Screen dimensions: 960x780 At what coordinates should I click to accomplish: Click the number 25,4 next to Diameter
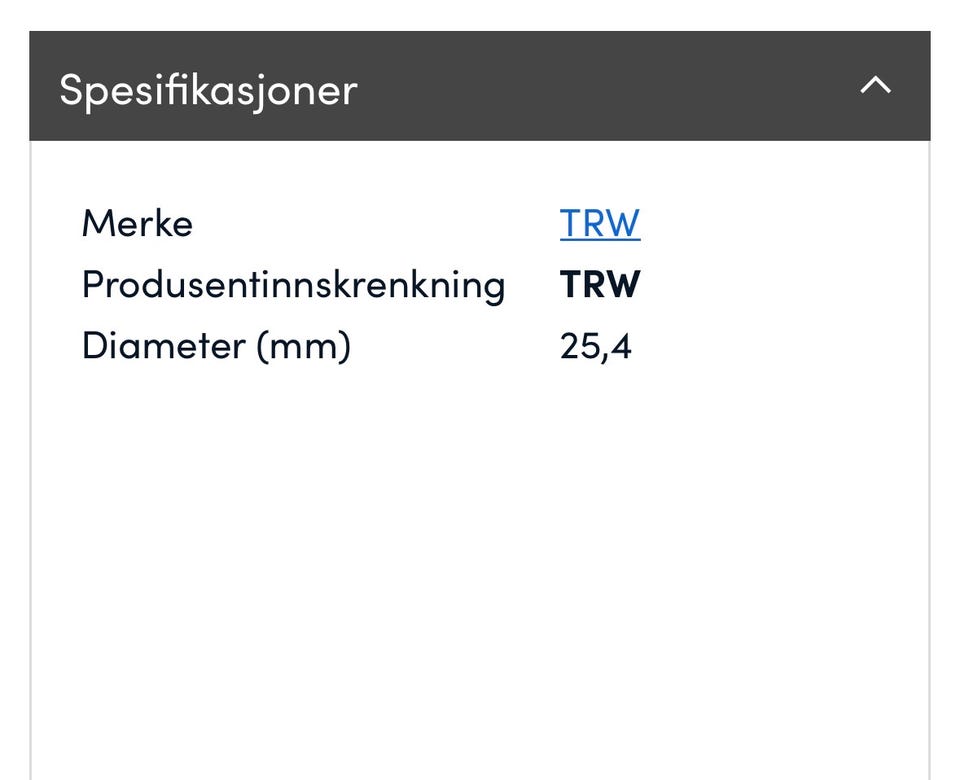coord(595,347)
